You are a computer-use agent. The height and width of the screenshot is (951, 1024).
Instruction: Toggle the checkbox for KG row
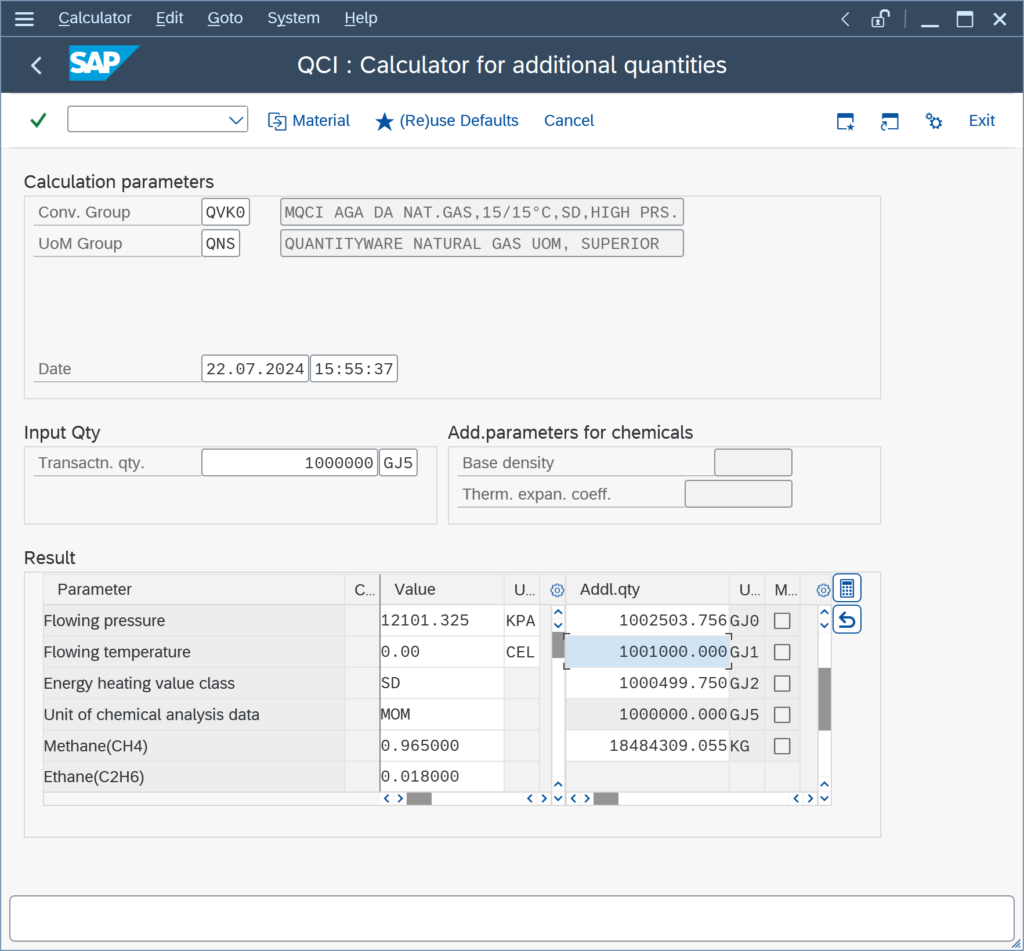[x=782, y=746]
